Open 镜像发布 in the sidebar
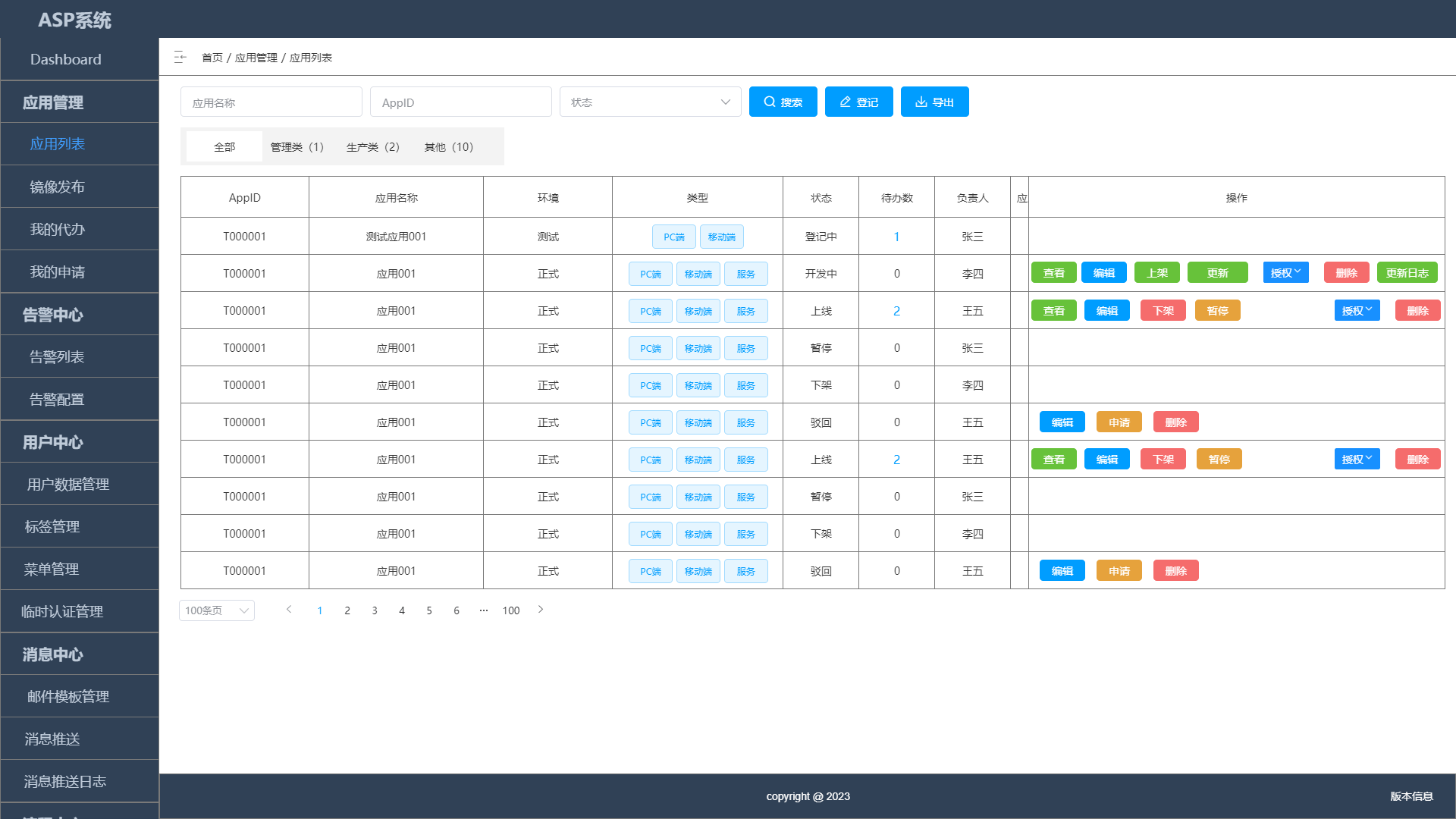The width and height of the screenshot is (1456, 819). click(80, 187)
